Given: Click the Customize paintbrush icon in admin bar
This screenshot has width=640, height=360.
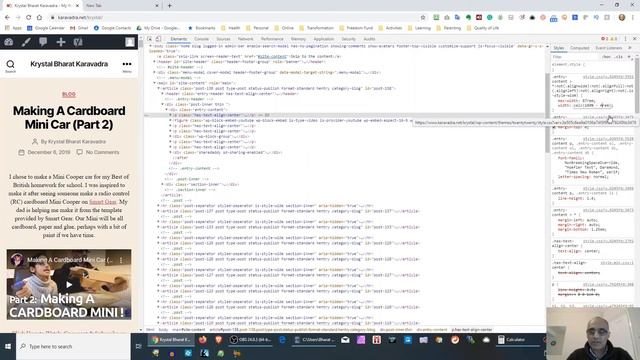Looking at the screenshot, I should click(26, 42).
